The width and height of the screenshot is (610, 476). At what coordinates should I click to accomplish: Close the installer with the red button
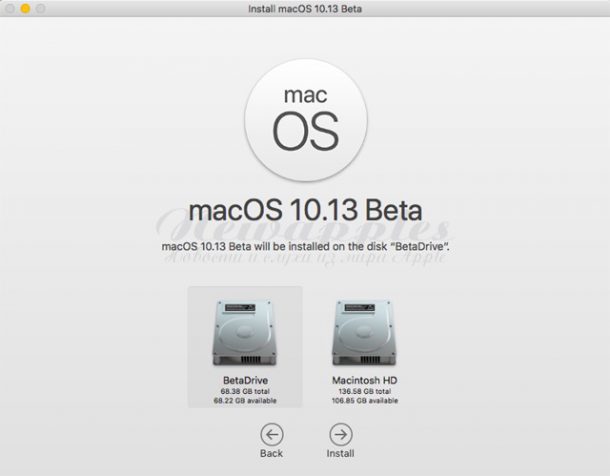[x=11, y=9]
